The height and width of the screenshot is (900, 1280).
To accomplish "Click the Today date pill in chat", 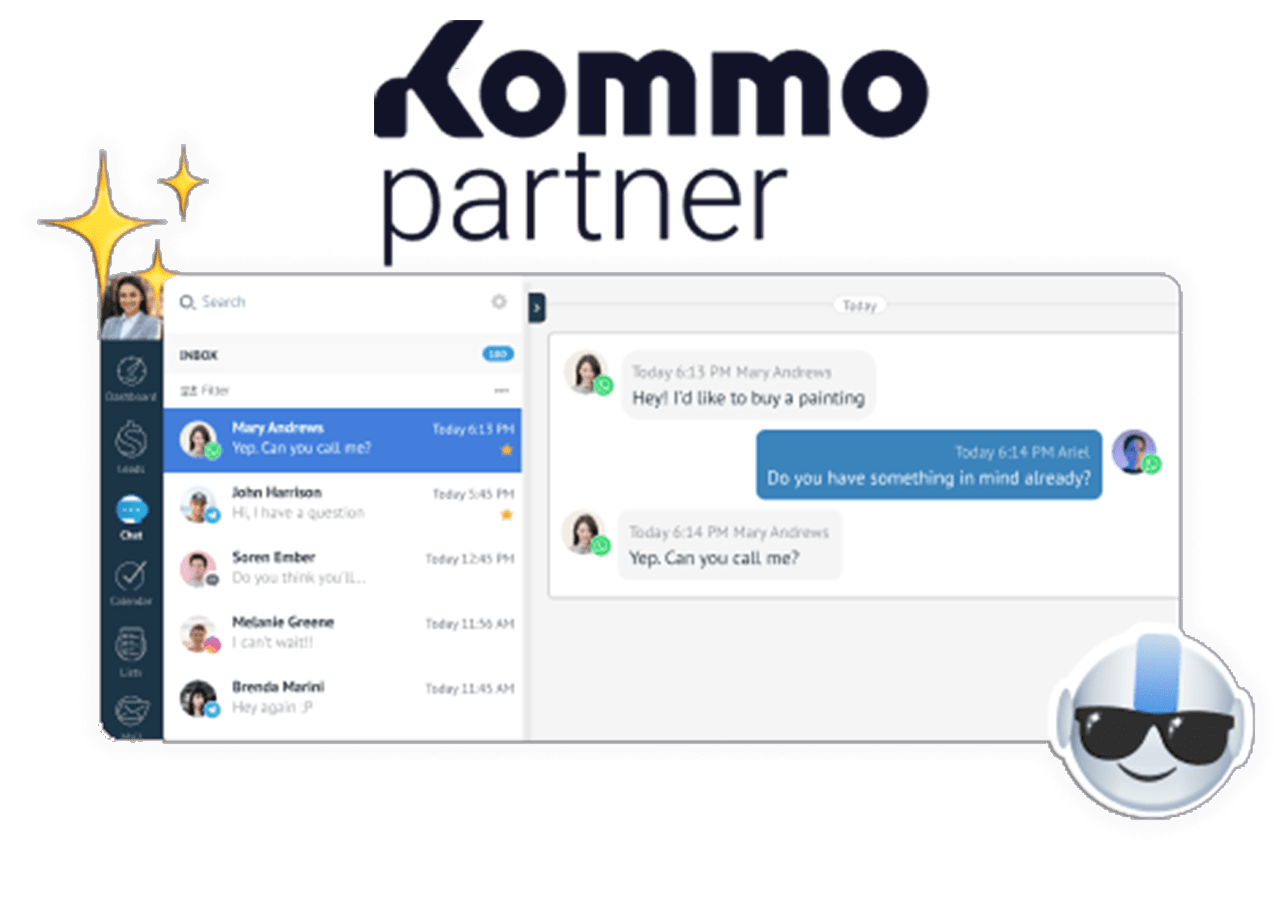I will [x=859, y=306].
